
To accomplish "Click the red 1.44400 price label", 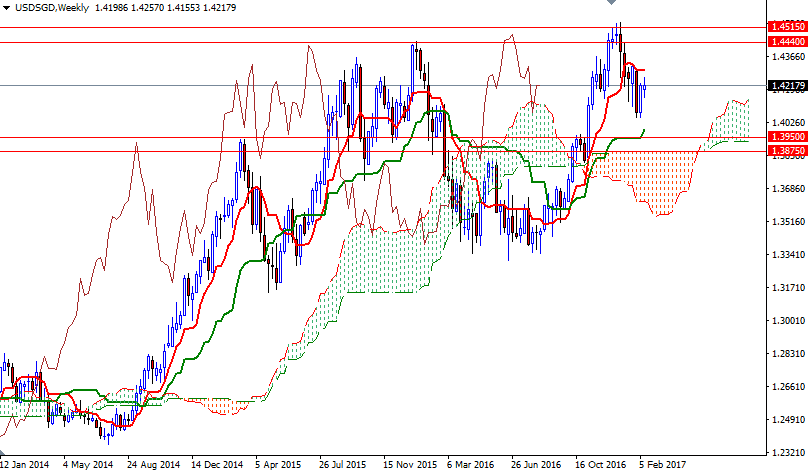I will pos(786,42).
